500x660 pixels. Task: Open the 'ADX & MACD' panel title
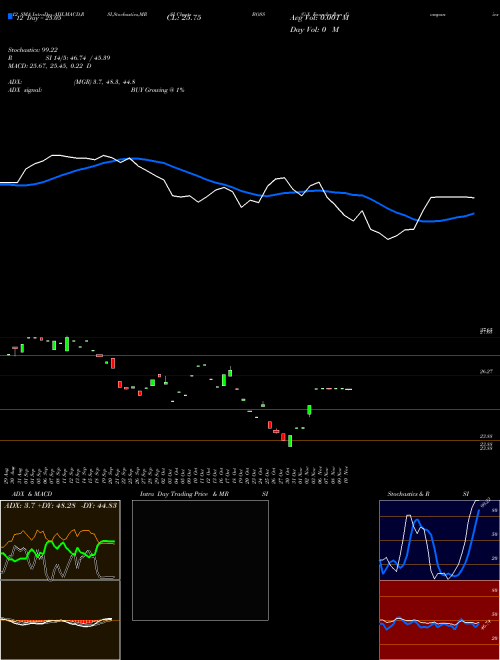coord(32,494)
